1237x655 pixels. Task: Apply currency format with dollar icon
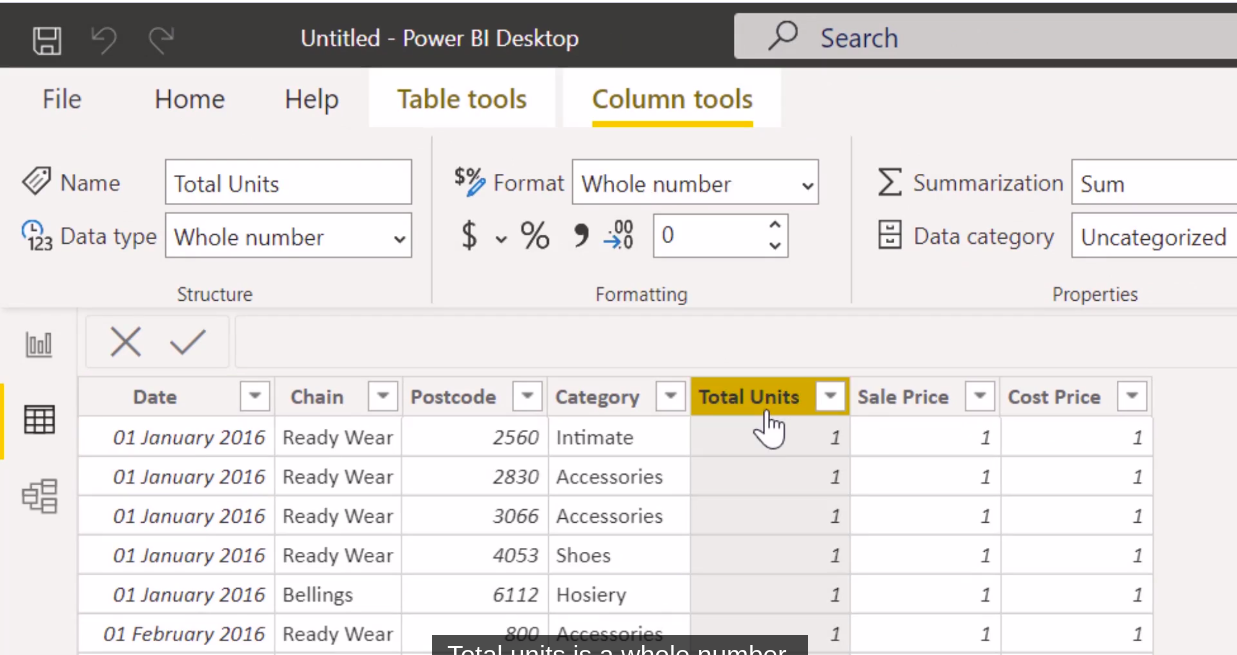coord(469,236)
